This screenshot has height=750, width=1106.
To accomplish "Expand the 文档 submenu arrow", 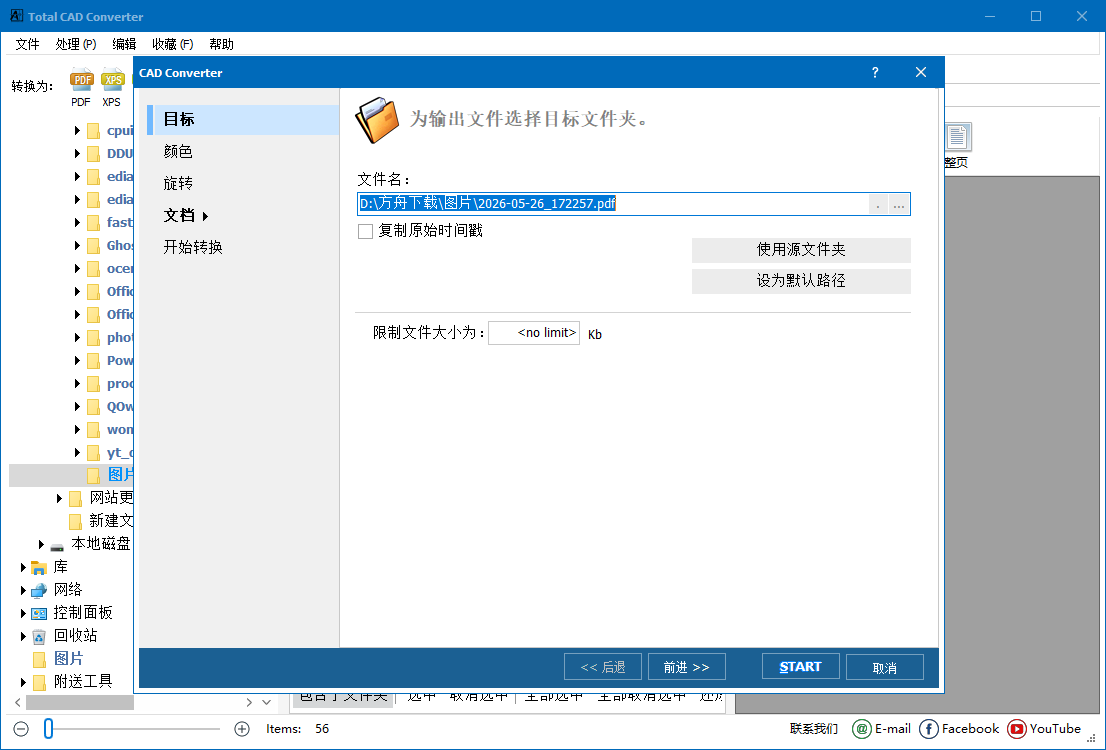I will [205, 216].
